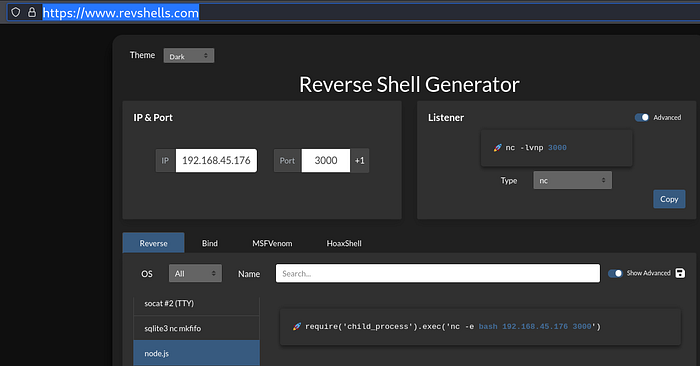Click rocket icon beside node.js payload command

(x=296, y=327)
